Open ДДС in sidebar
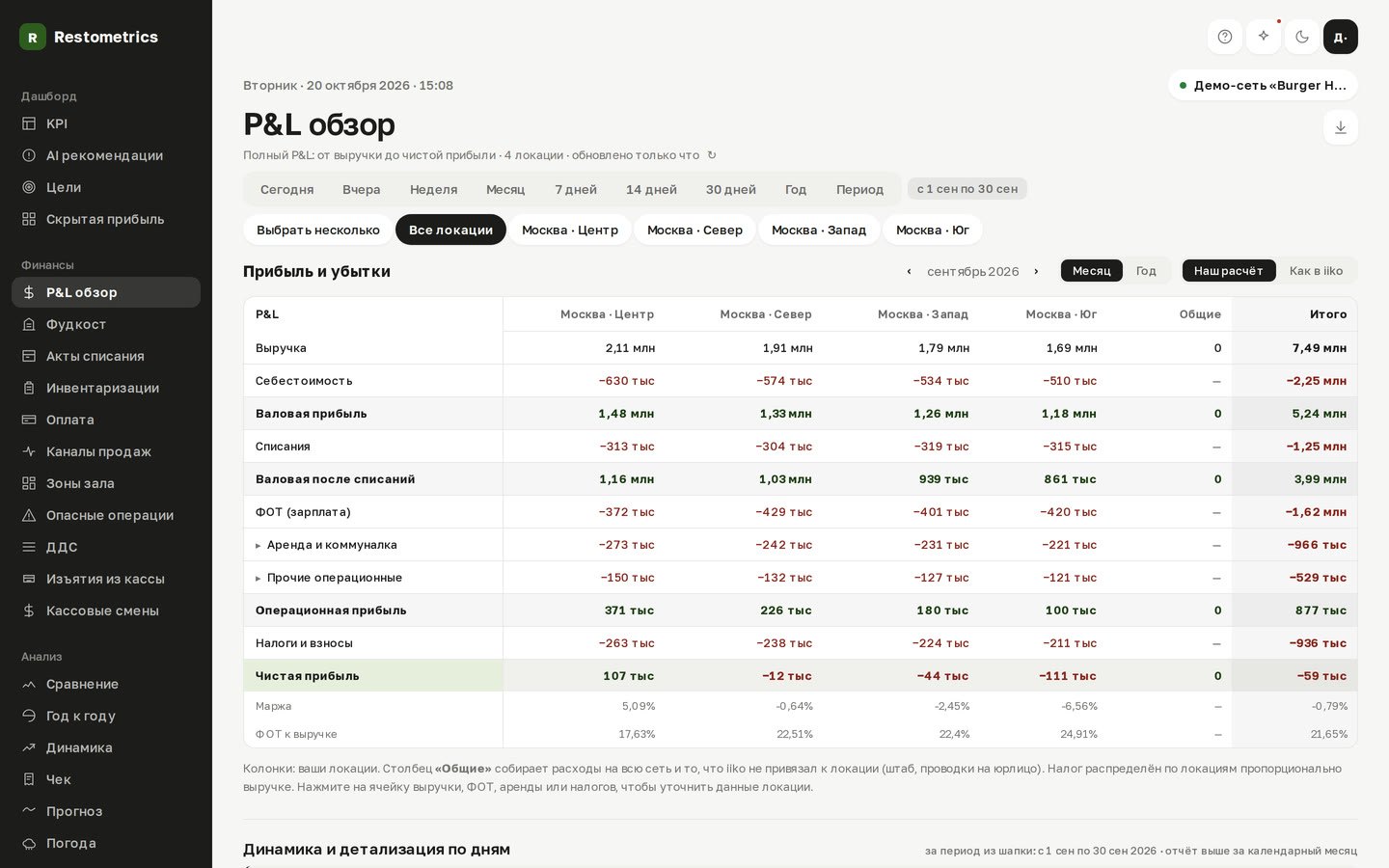 pos(106,547)
